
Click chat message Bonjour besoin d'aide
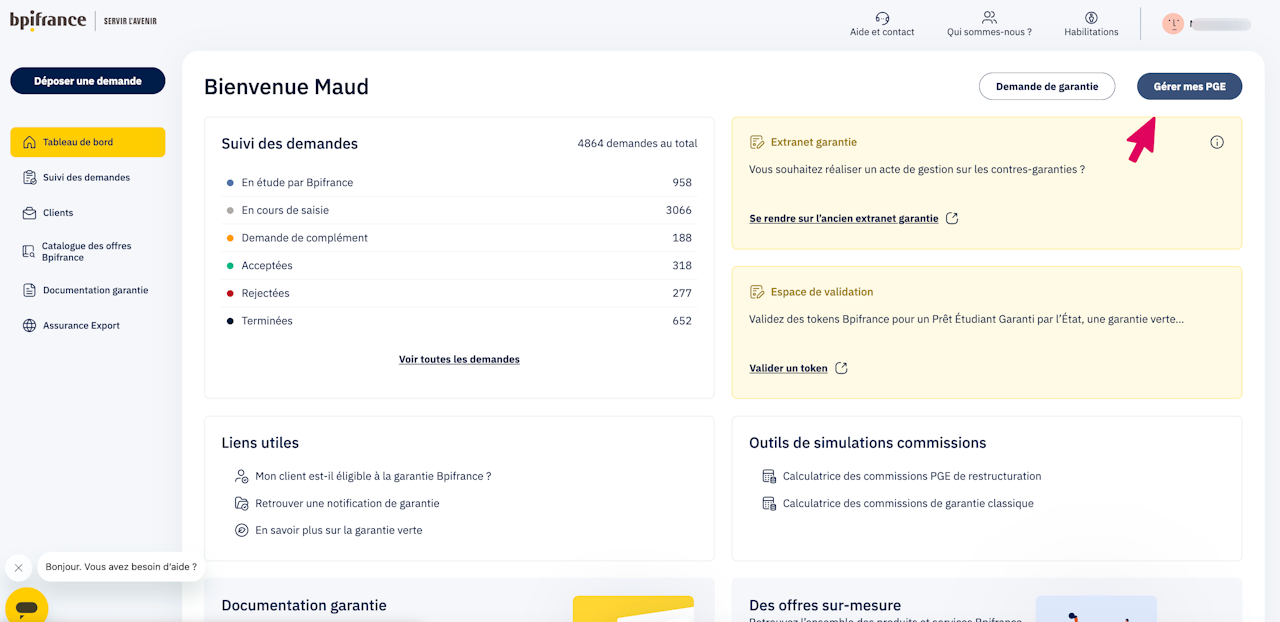(121, 567)
